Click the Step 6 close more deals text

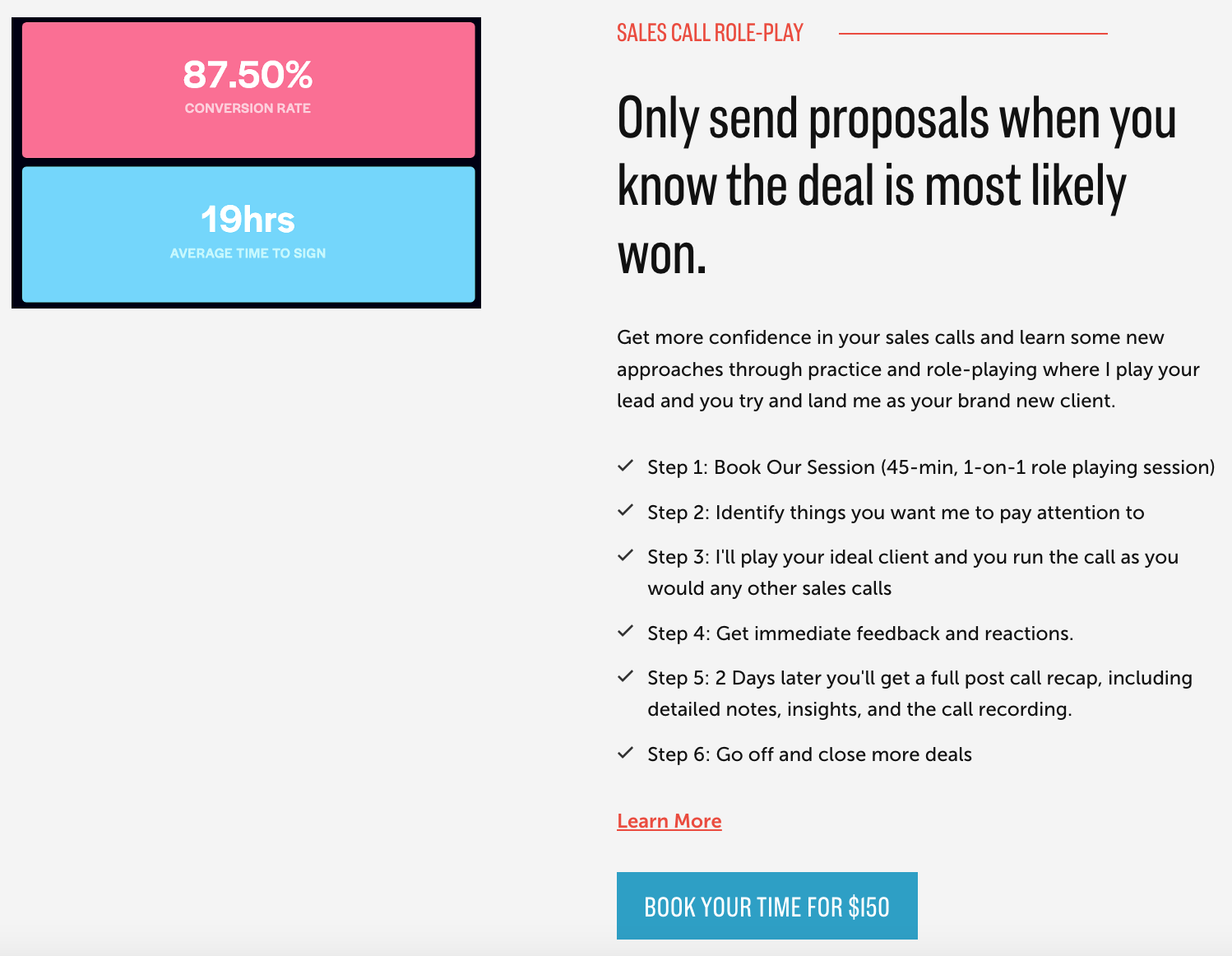809,754
